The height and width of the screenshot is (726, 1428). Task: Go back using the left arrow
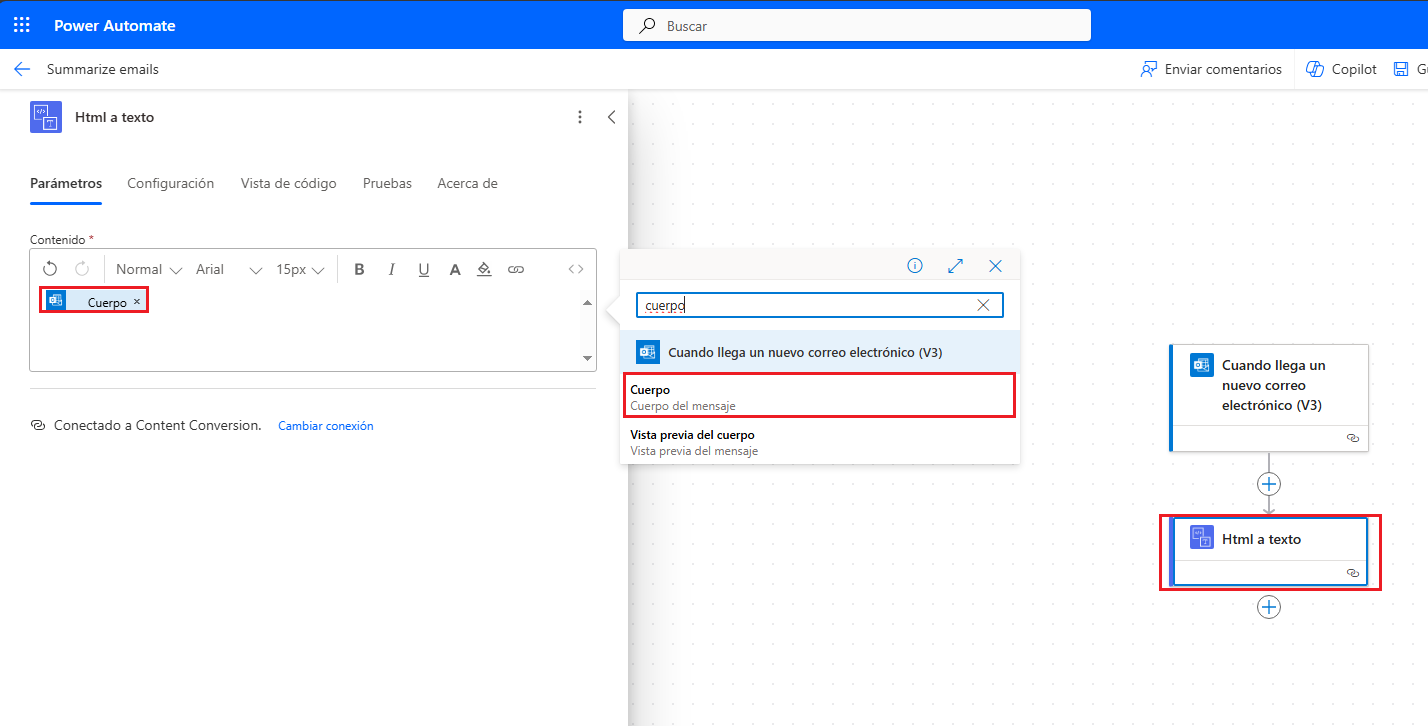point(22,69)
